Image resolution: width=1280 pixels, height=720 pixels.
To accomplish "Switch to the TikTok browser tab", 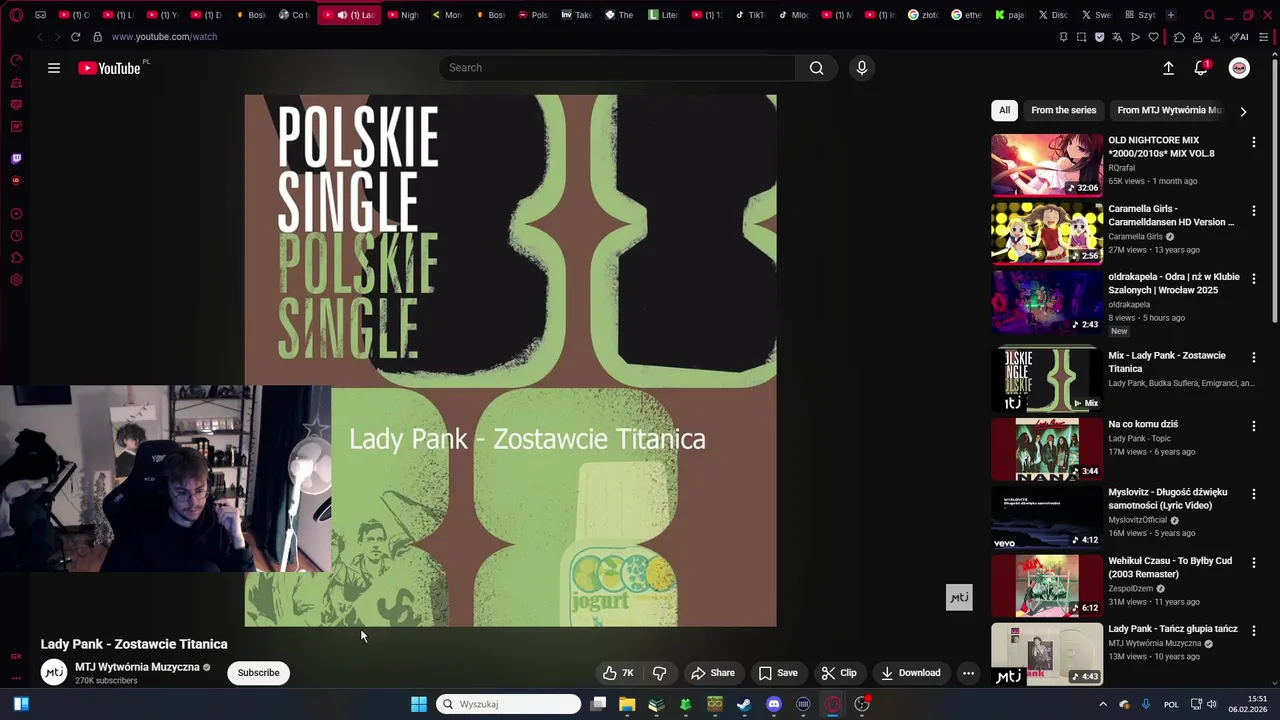I will point(750,15).
